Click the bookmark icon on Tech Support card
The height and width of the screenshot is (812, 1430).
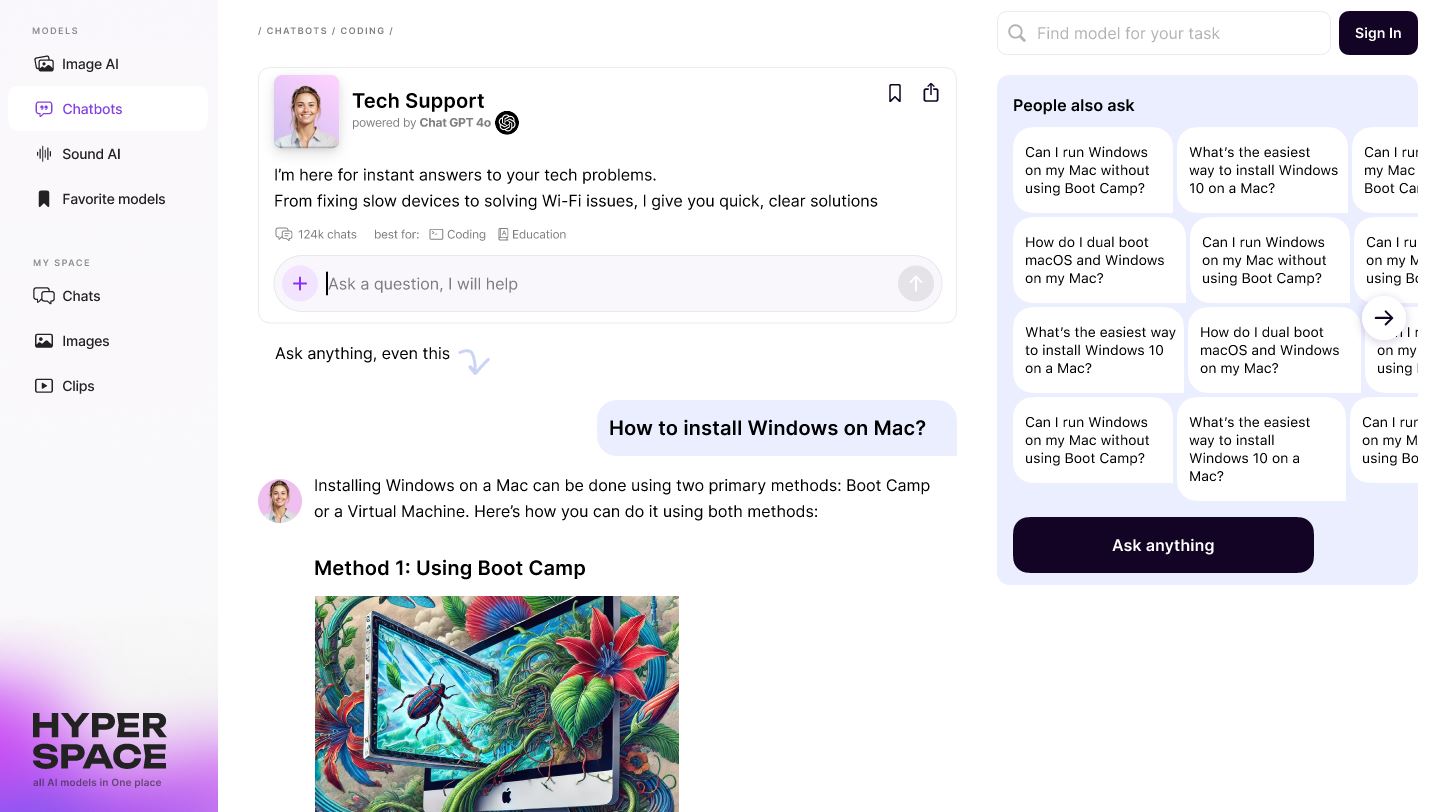coord(895,93)
